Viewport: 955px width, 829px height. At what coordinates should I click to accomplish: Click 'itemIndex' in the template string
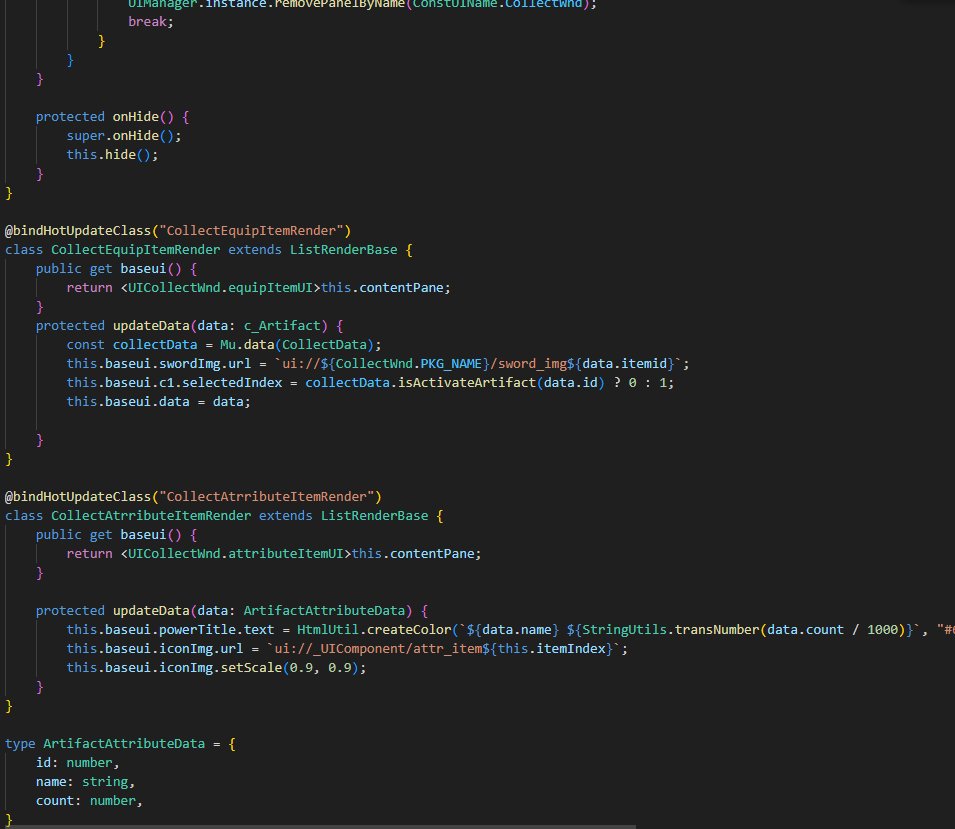(x=571, y=648)
